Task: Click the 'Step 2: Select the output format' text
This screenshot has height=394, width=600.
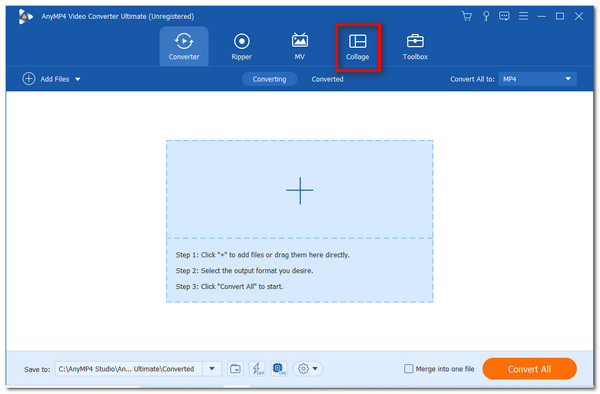Action: click(x=244, y=270)
